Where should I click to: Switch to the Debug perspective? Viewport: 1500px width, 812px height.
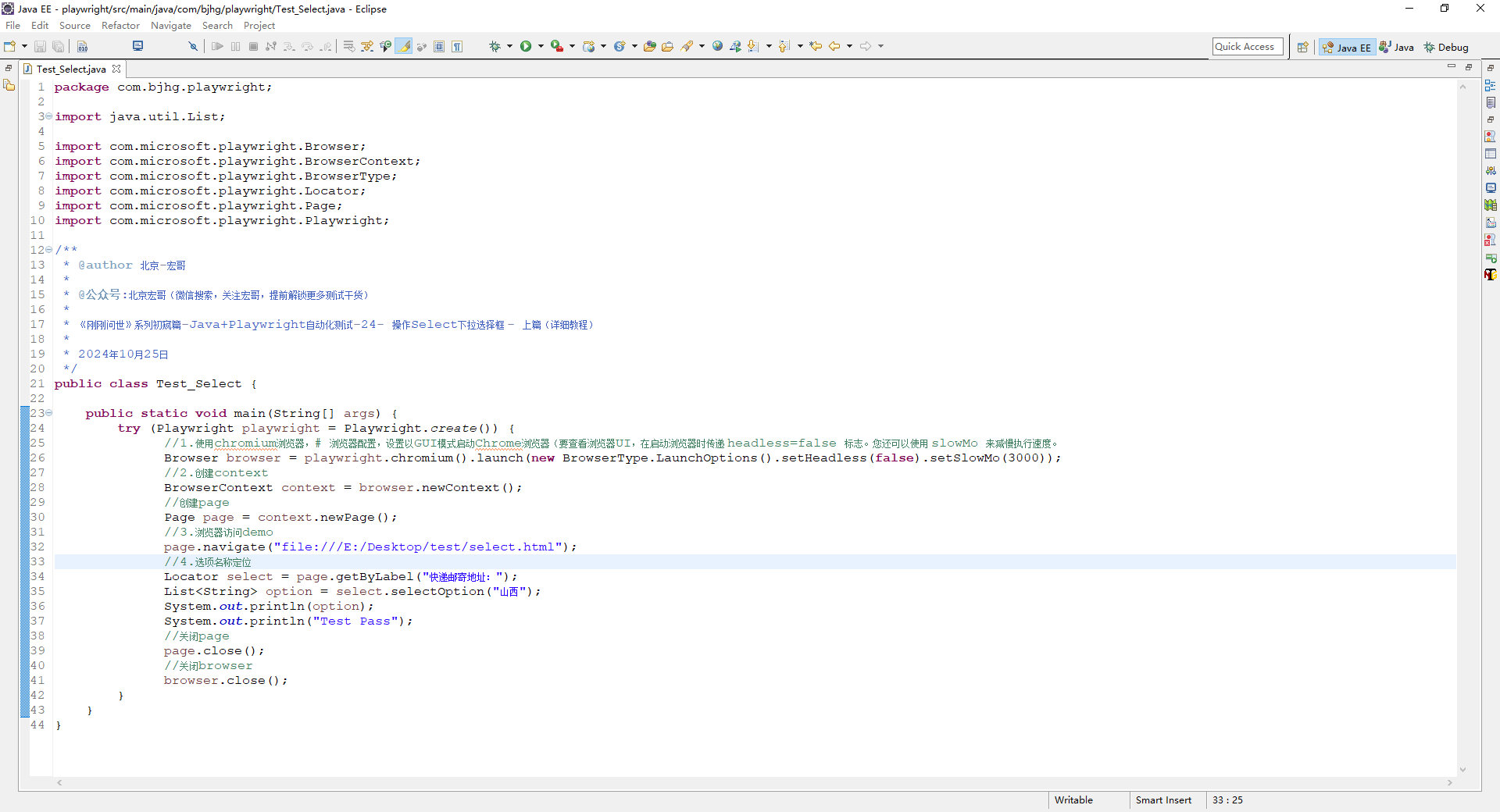(x=1445, y=48)
